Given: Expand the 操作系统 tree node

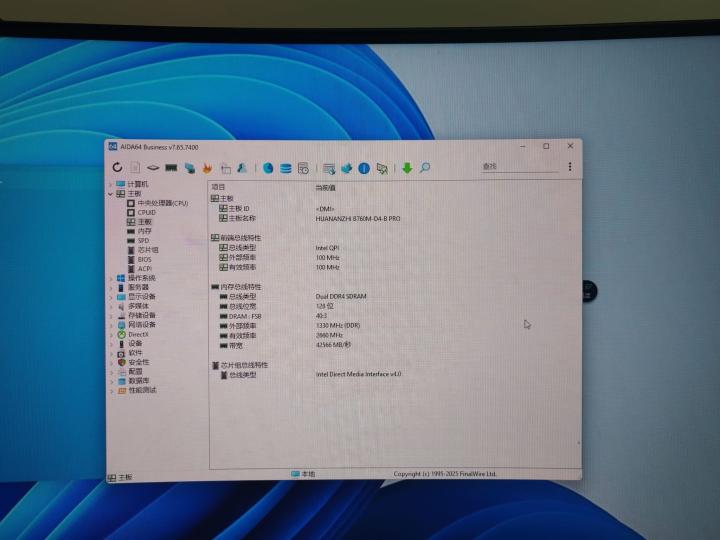Looking at the screenshot, I should (111, 278).
